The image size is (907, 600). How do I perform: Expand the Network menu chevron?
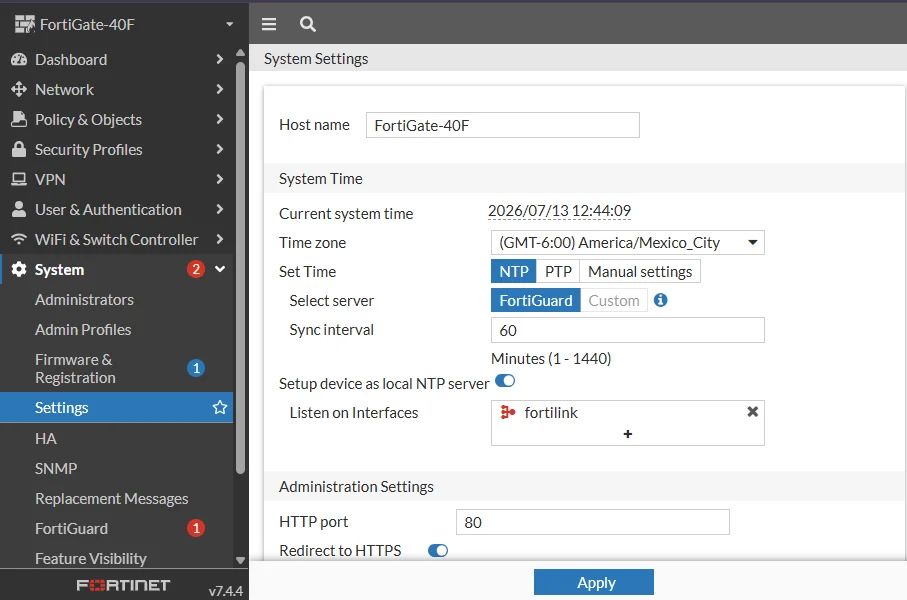coord(219,89)
